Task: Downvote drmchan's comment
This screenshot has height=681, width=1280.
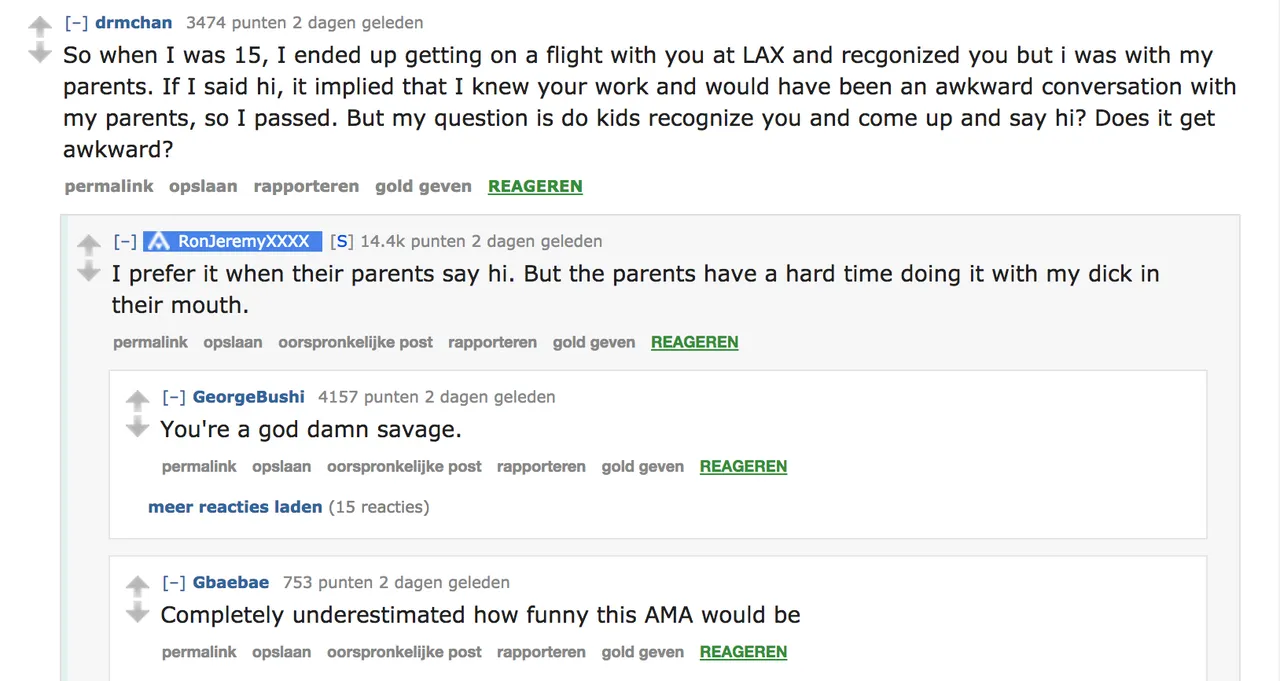Action: coord(40,53)
